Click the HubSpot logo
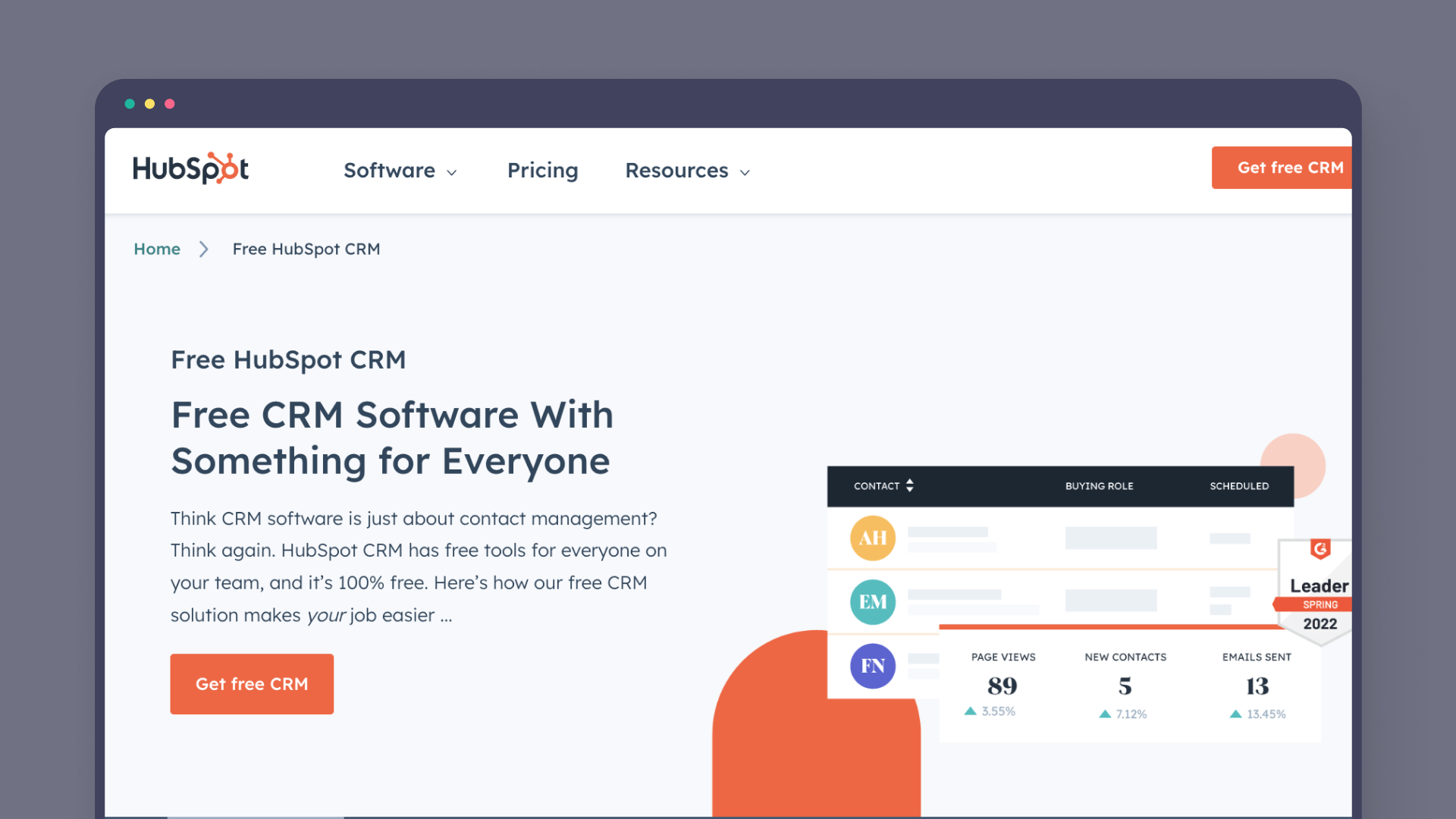The image size is (1456, 819). pos(190,168)
